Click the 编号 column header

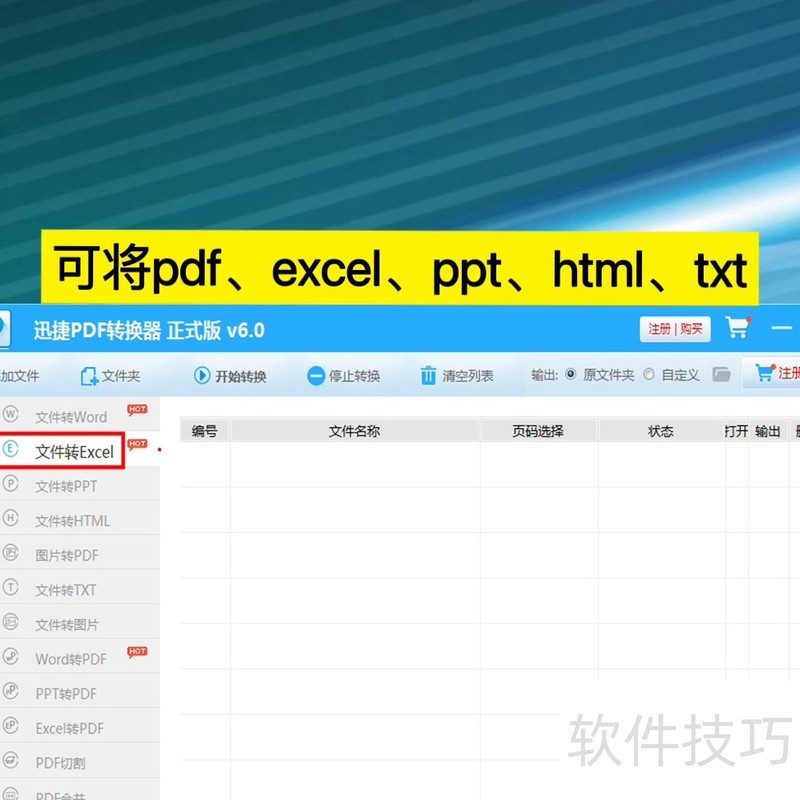[205, 431]
